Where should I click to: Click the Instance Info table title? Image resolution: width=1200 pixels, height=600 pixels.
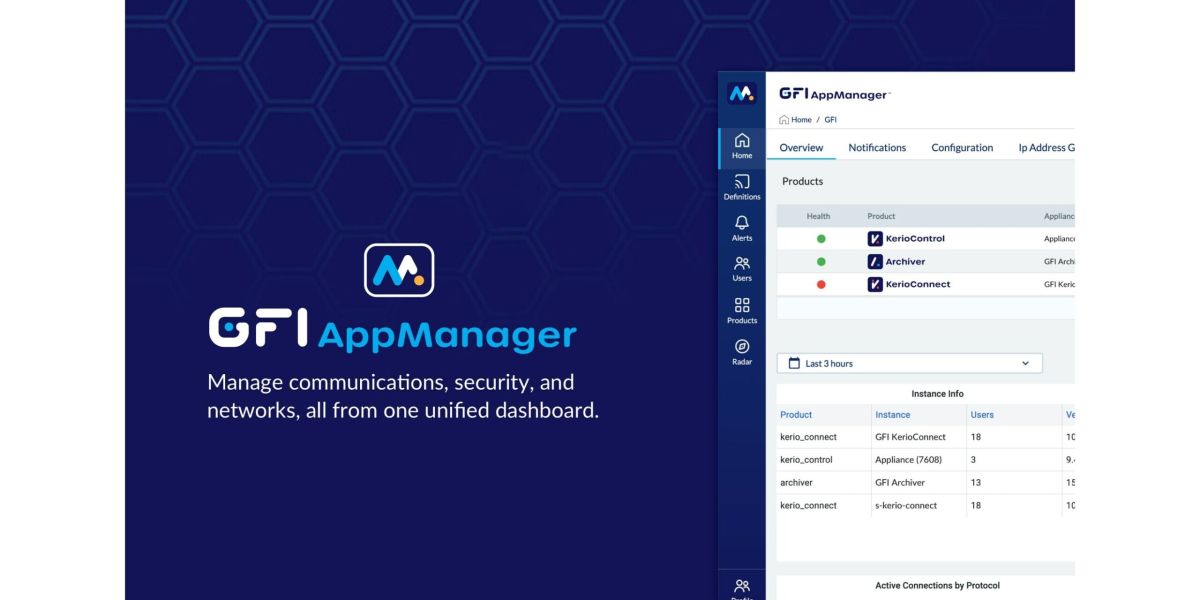tap(937, 394)
